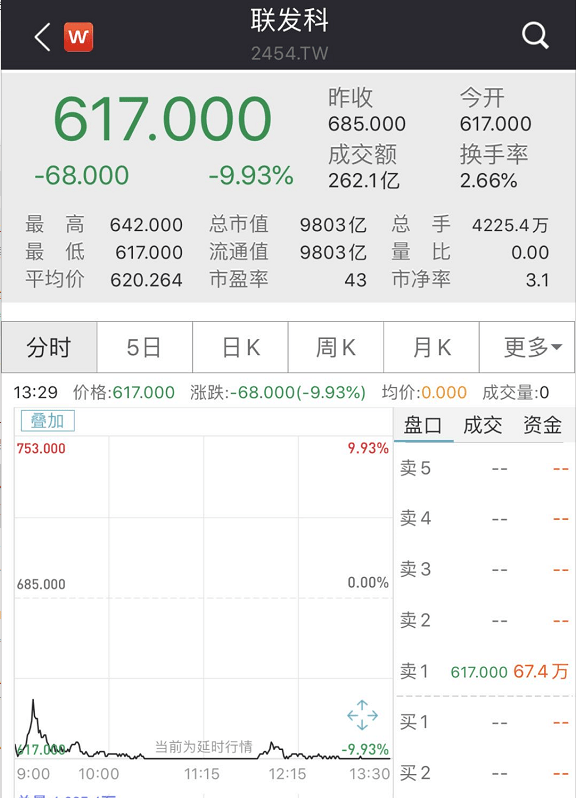Switch to the 月K tab

tap(431, 347)
